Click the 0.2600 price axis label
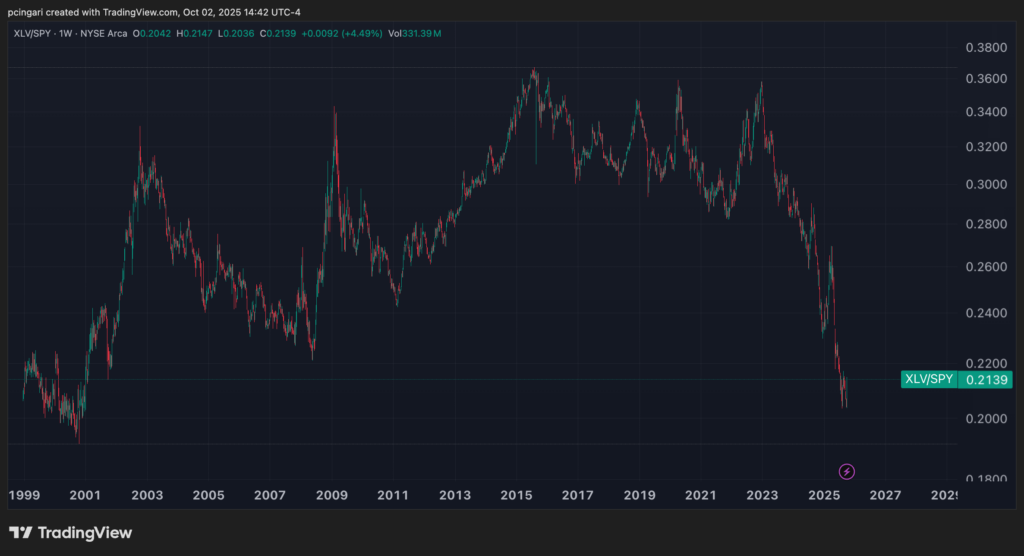 pos(987,267)
